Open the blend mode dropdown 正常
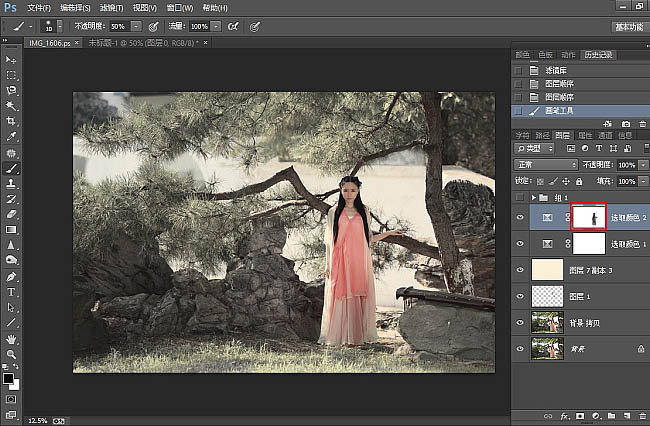The image size is (650, 426). [545, 164]
